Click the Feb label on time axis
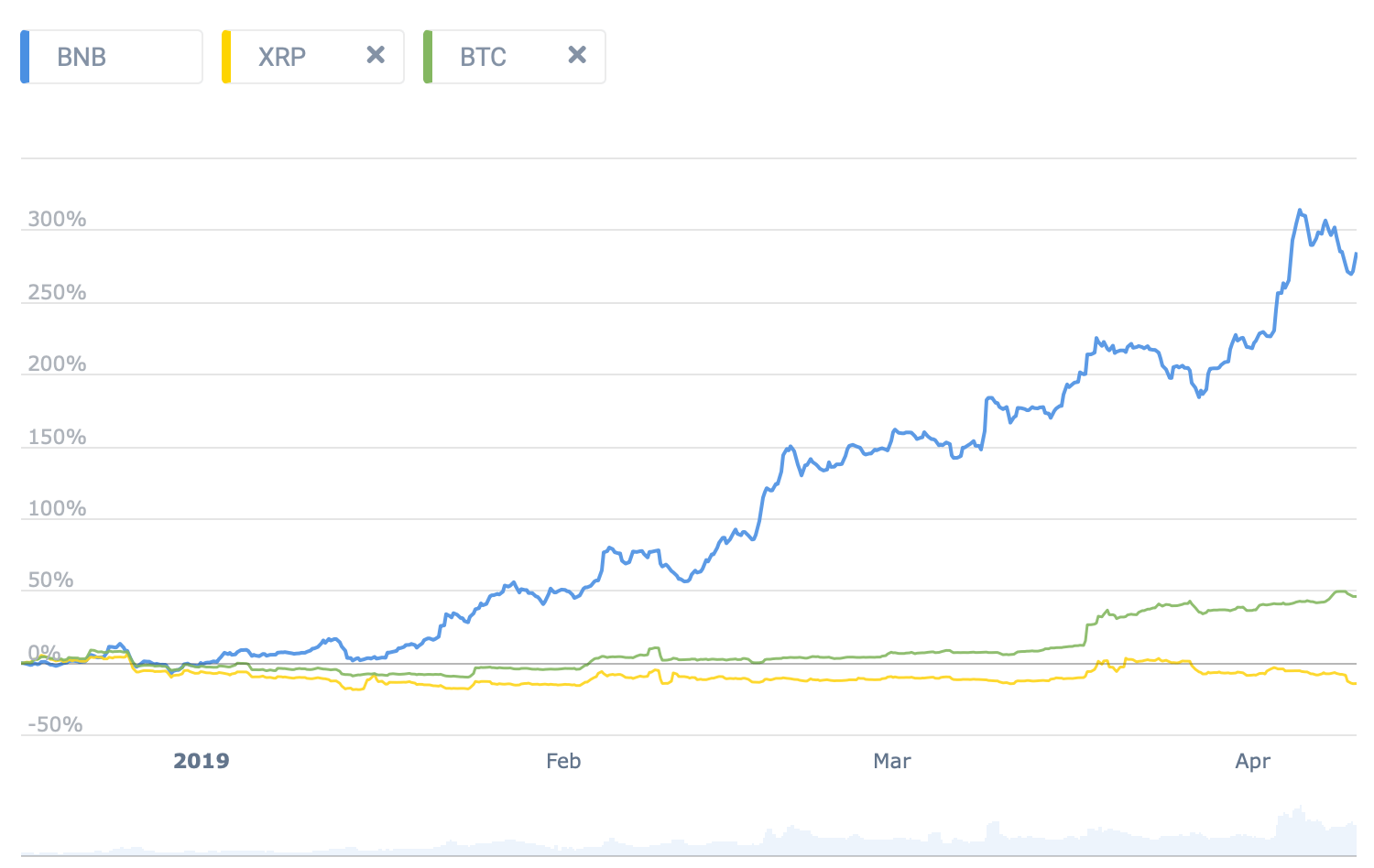The image size is (1374, 868). [x=563, y=761]
